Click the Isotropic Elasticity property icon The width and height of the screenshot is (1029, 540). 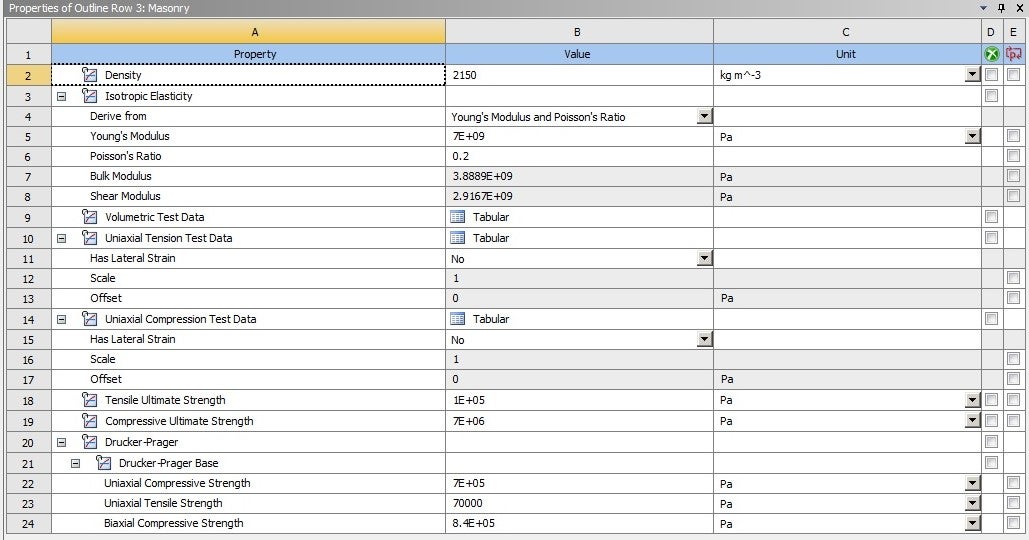tap(89, 96)
